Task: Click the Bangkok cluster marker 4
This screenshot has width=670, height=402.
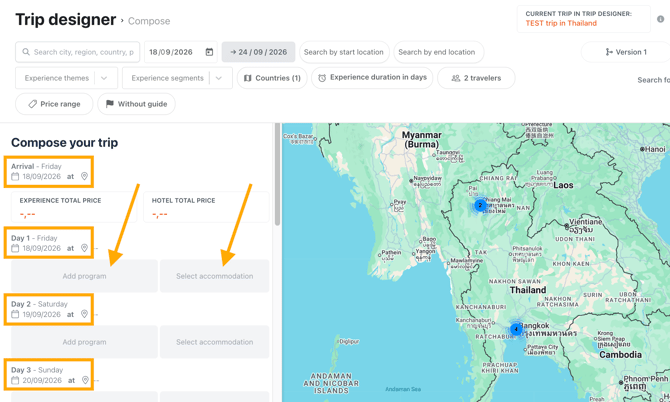Action: coord(516,329)
